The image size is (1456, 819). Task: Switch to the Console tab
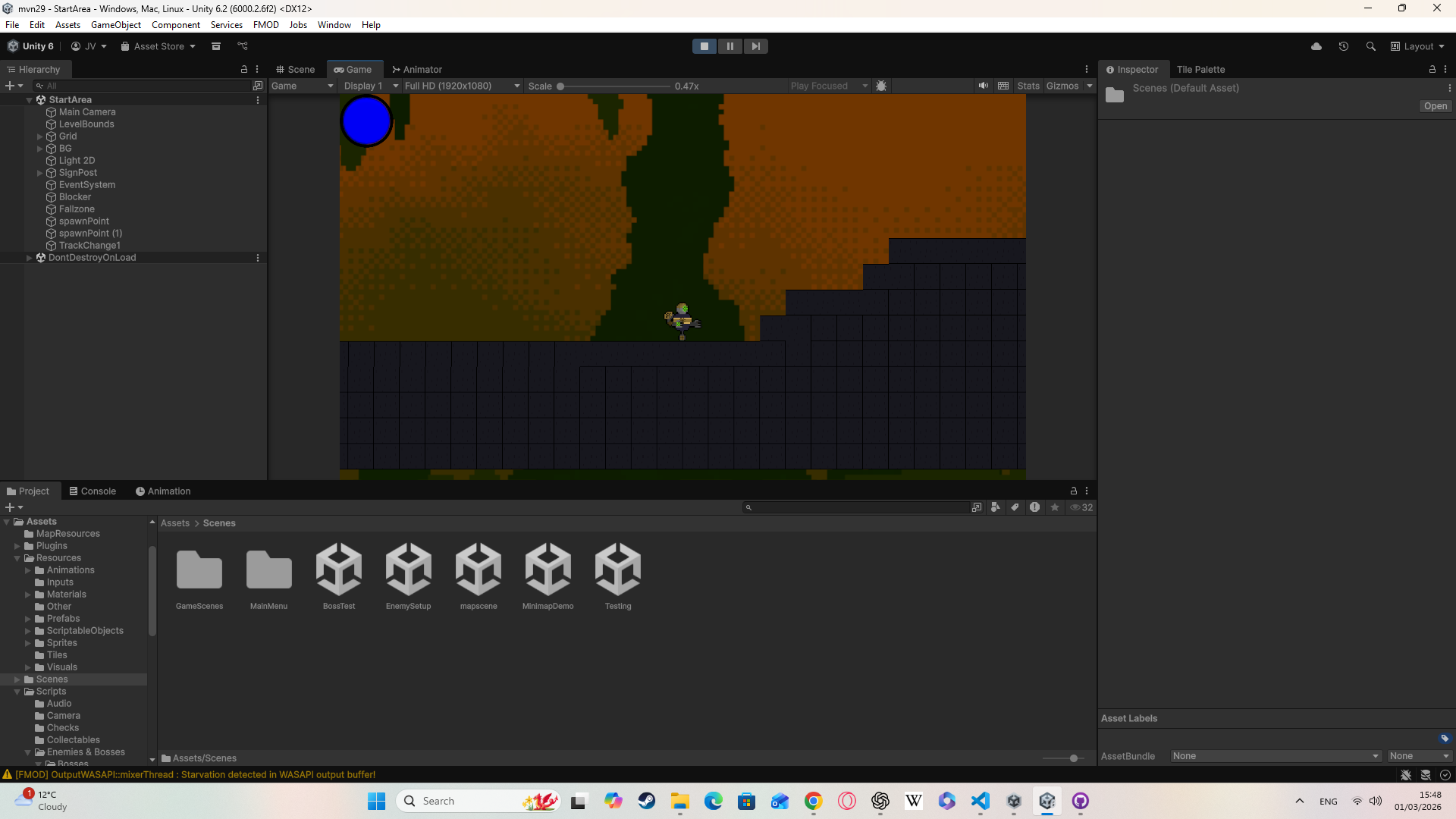93,491
